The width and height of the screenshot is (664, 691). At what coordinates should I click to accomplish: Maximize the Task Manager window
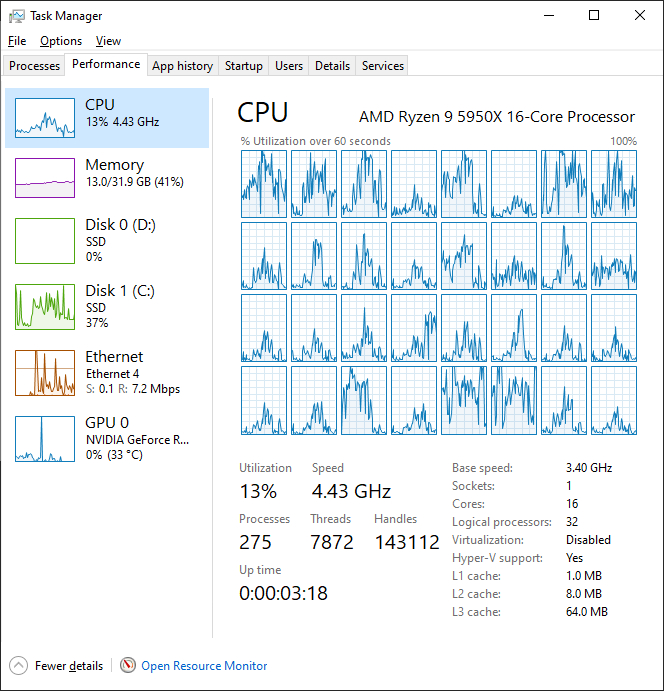[594, 16]
